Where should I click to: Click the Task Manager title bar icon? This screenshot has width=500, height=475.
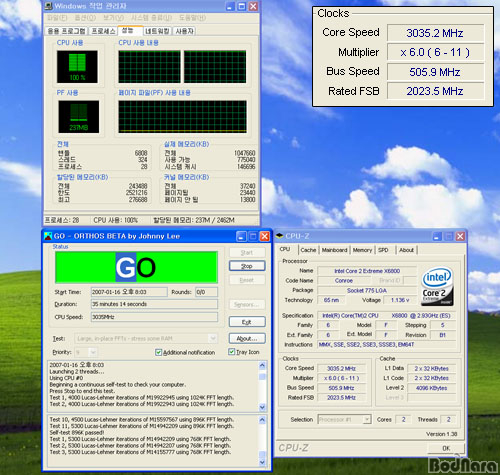coord(49,6)
